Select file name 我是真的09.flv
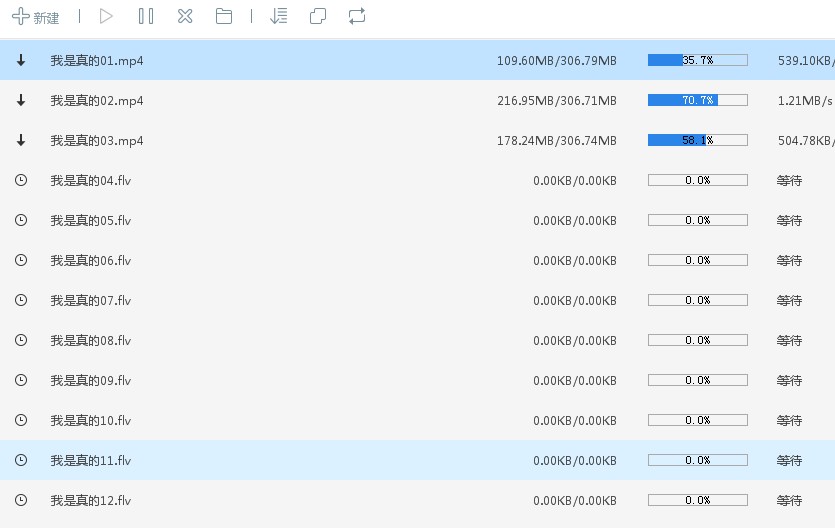Image resolution: width=835 pixels, height=528 pixels. click(91, 381)
